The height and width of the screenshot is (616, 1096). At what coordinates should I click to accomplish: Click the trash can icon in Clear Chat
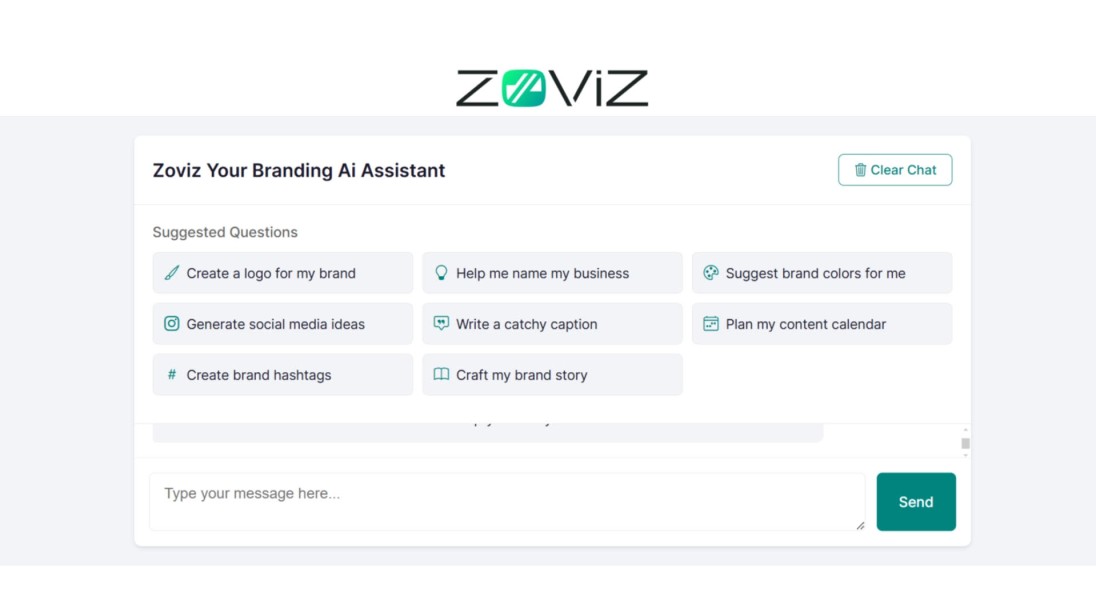coord(860,170)
